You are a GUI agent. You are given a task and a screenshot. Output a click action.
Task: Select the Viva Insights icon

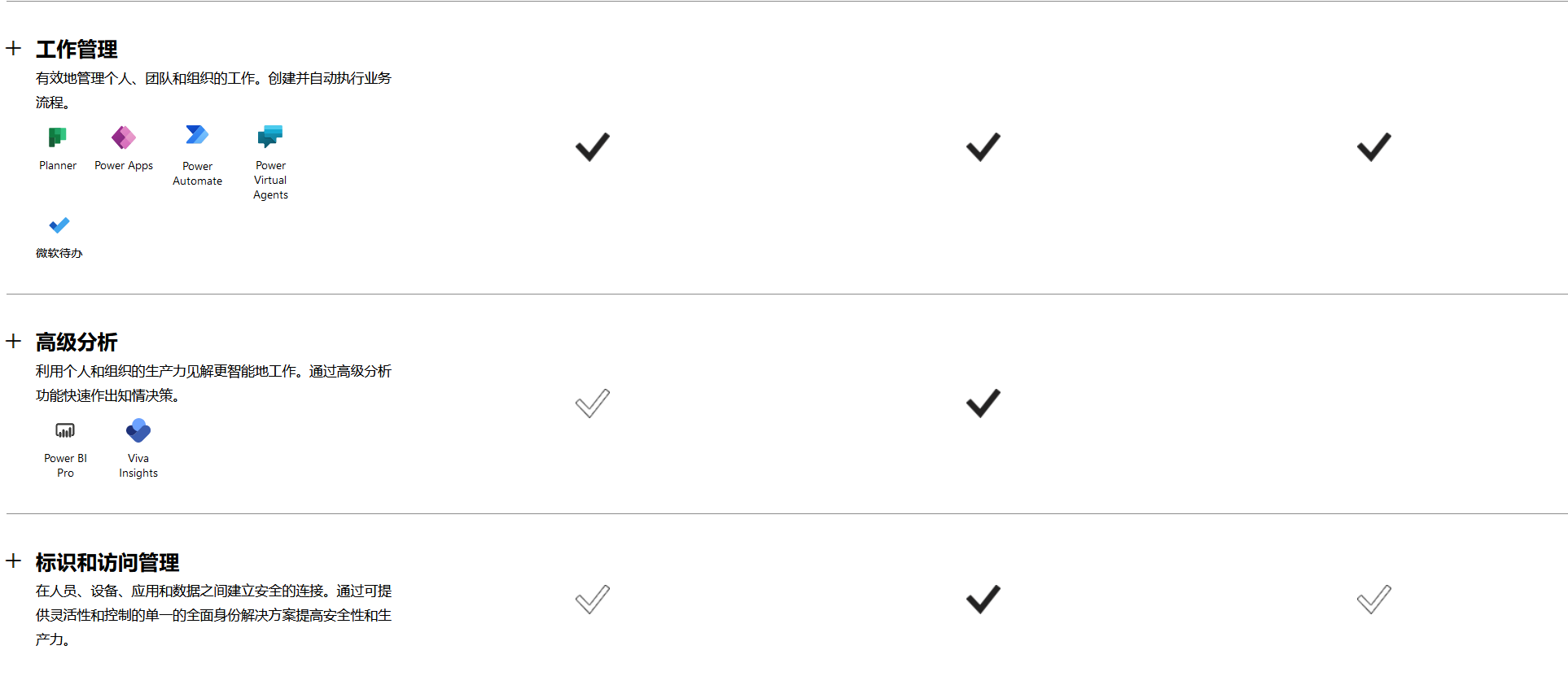(138, 430)
